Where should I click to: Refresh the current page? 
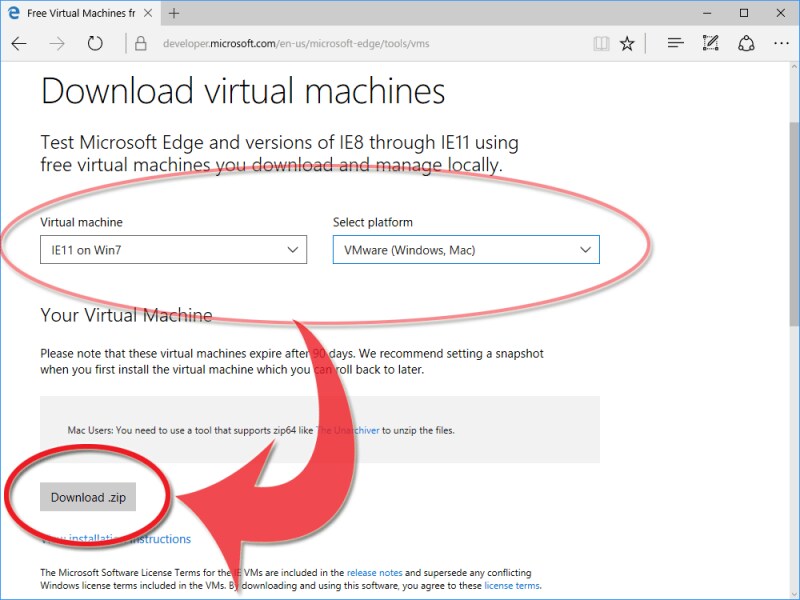(93, 43)
